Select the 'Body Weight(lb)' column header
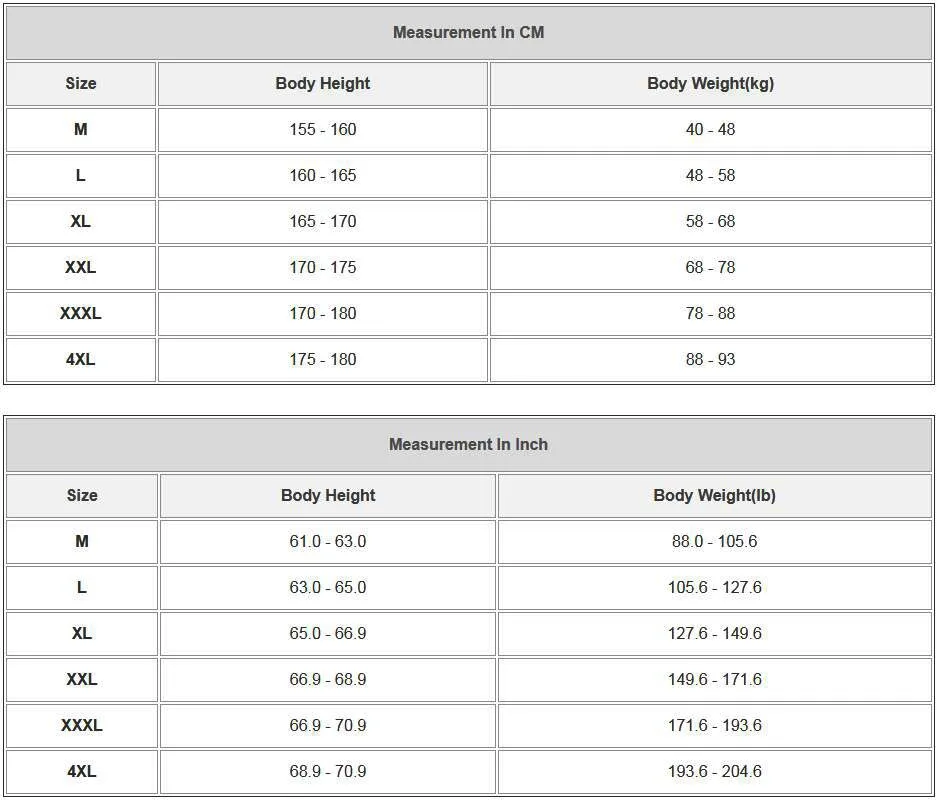The width and height of the screenshot is (938, 800). click(714, 496)
